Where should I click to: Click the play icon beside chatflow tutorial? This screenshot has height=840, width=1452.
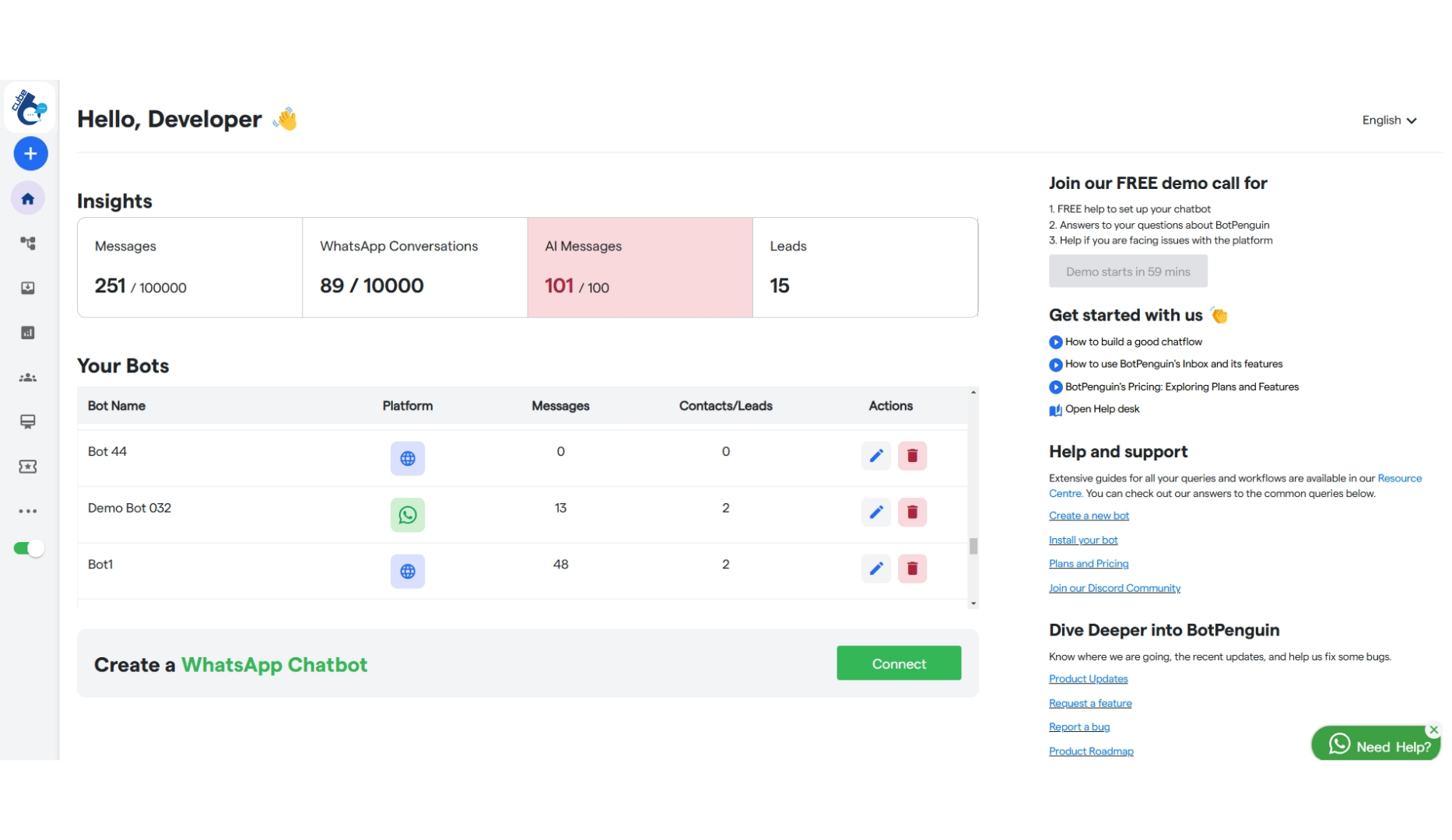1055,343
